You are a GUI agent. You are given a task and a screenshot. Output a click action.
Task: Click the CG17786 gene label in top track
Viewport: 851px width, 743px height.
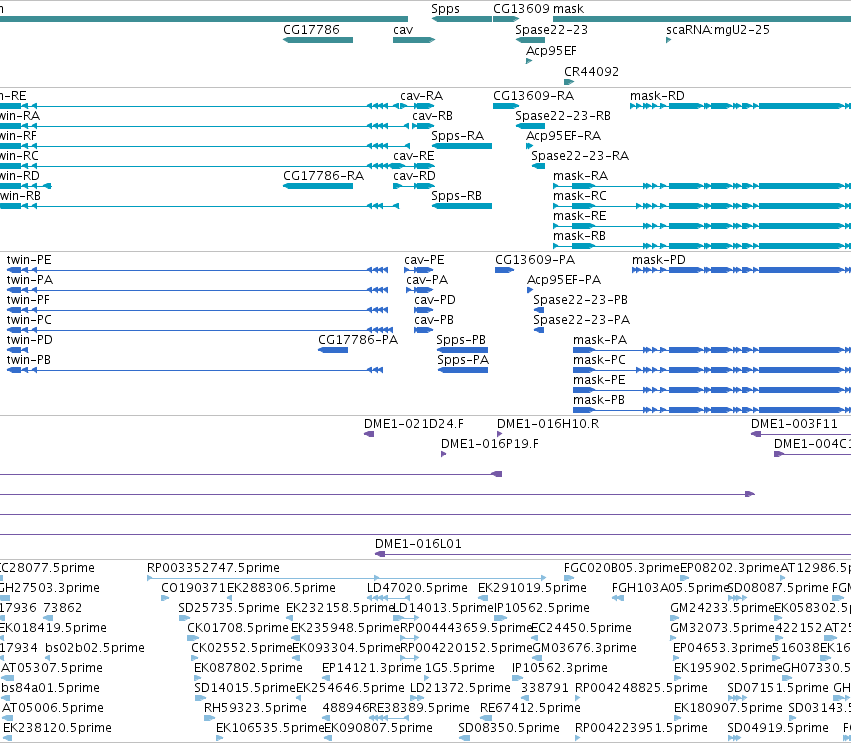(x=311, y=30)
